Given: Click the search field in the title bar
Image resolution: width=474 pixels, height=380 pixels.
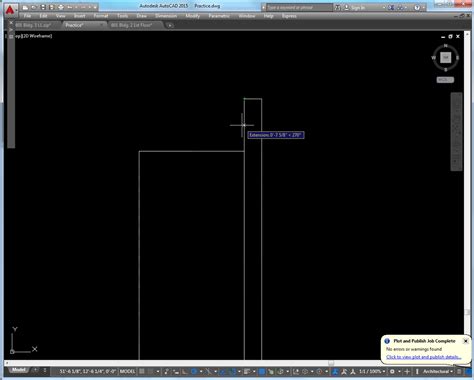Looking at the screenshot, I should [x=299, y=7].
